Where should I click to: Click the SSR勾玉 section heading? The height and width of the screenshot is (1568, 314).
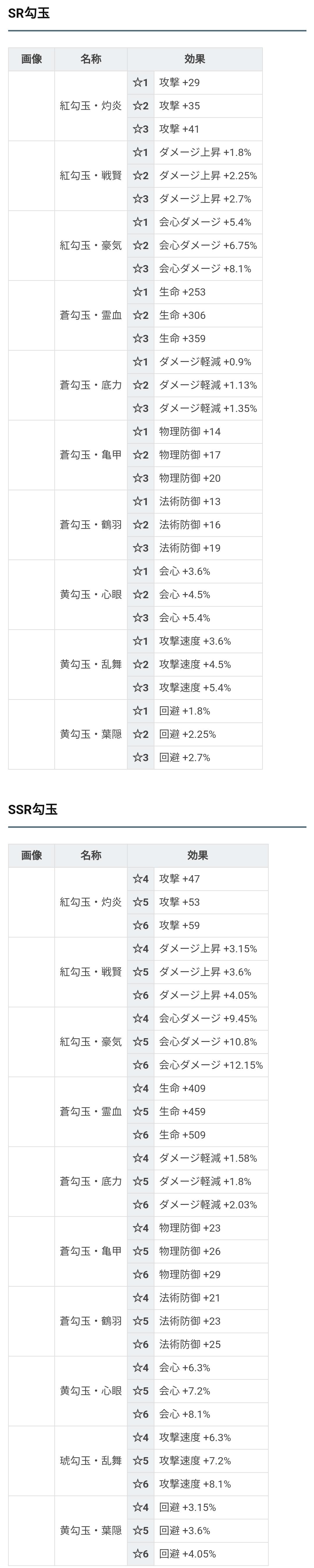[33, 809]
